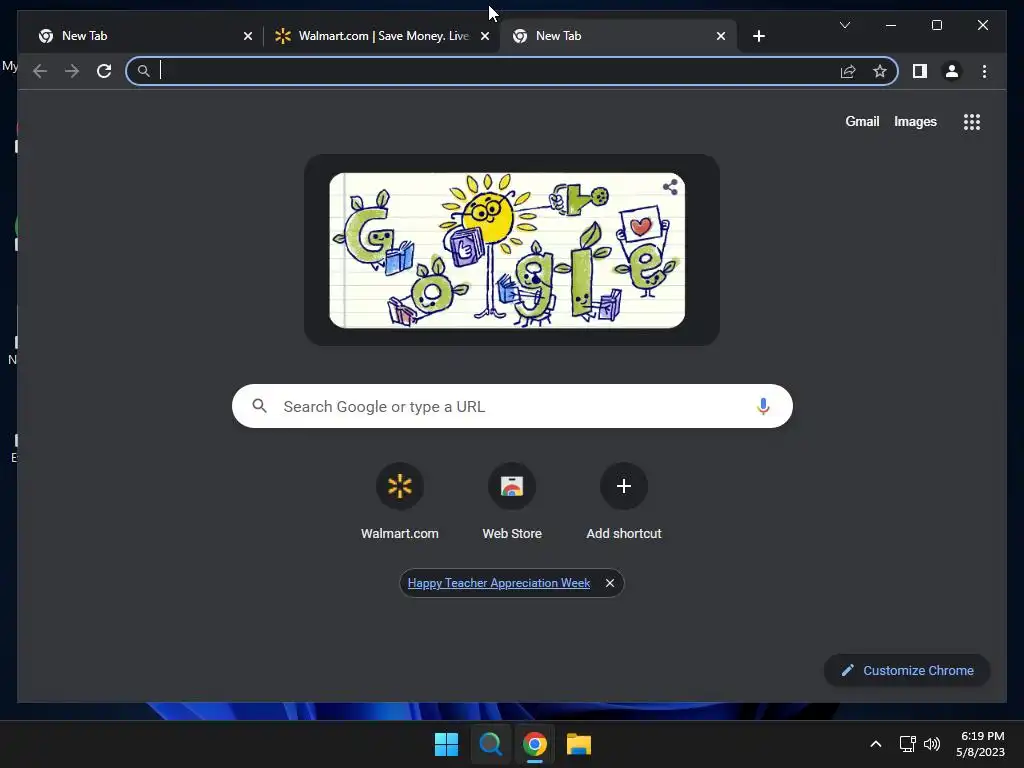Share this page icon in address bar
The height and width of the screenshot is (768, 1024).
848,71
